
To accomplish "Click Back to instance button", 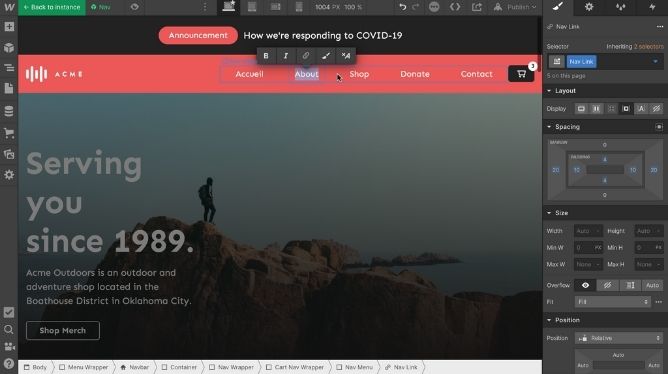I will (52, 7).
